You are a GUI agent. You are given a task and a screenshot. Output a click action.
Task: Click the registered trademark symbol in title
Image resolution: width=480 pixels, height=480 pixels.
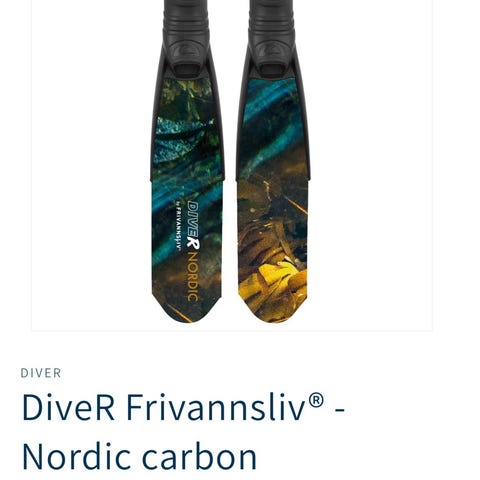click(316, 400)
